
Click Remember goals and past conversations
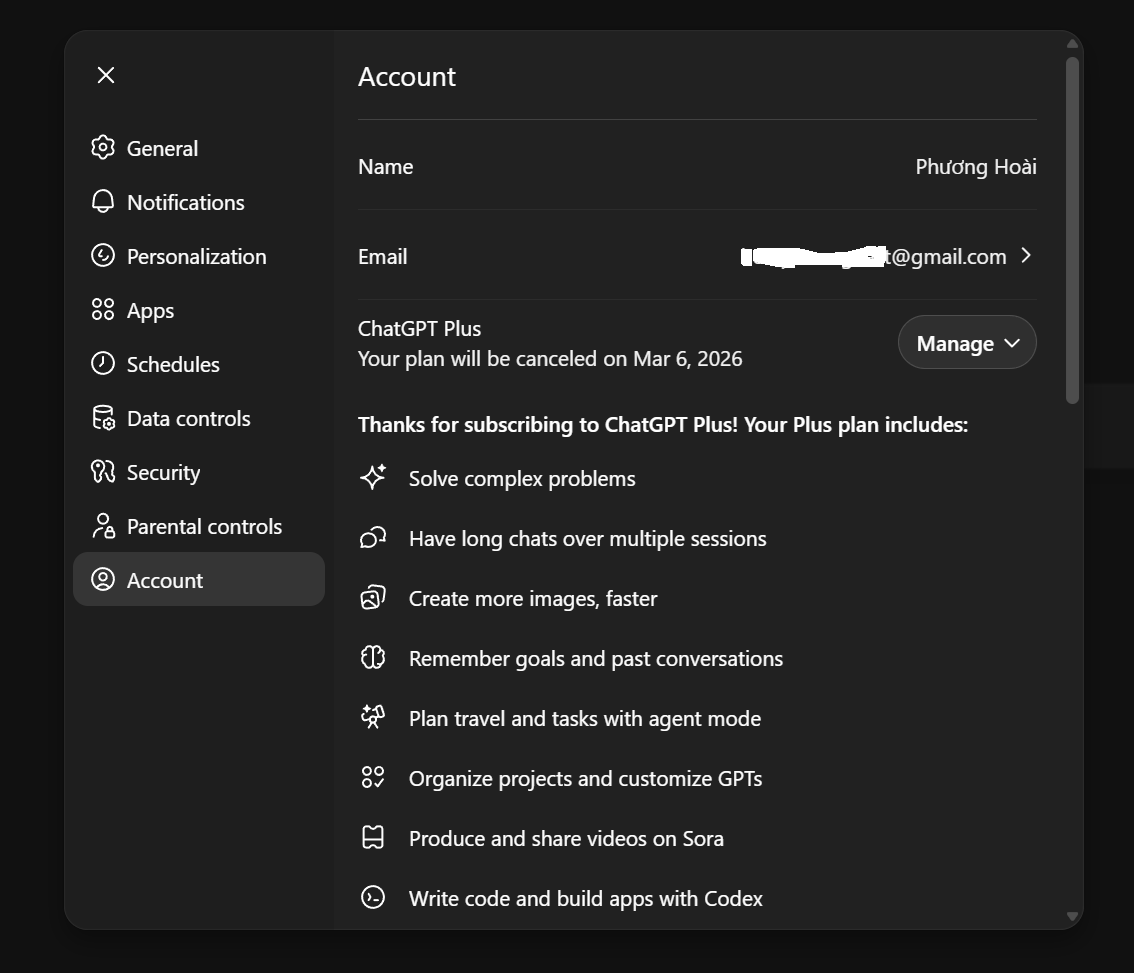[x=596, y=659]
